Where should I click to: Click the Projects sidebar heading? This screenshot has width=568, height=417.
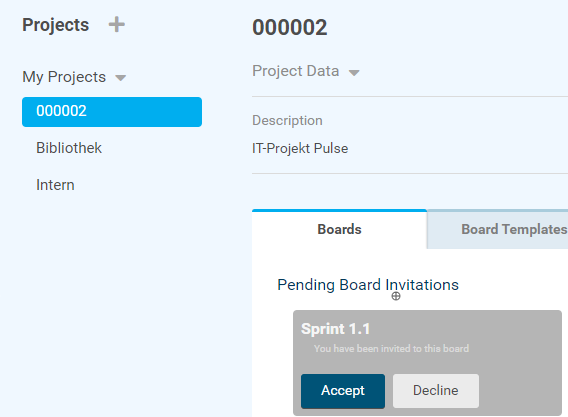[55, 25]
